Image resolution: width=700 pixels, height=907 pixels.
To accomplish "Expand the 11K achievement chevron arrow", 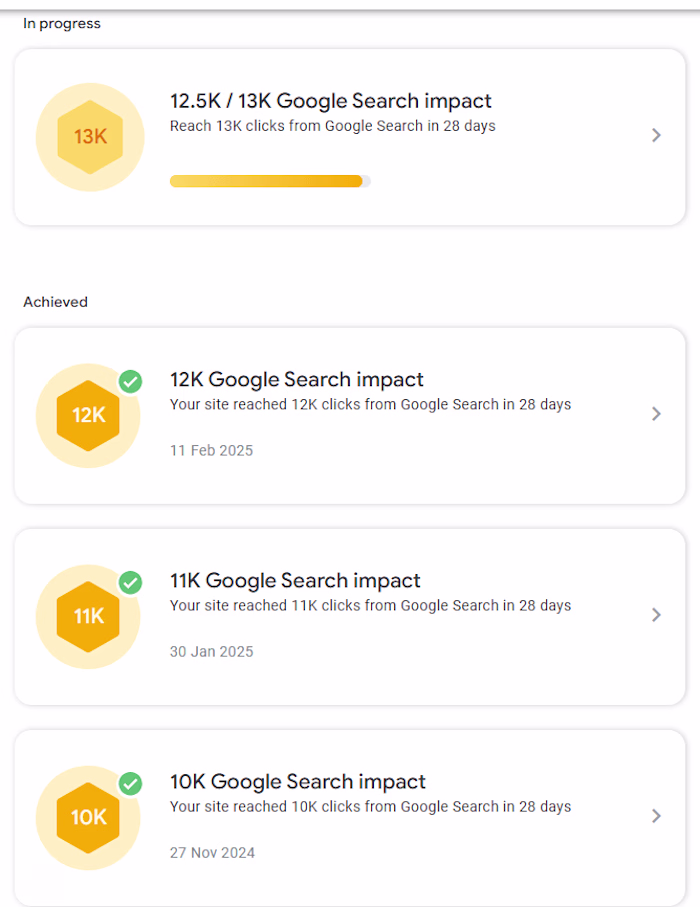I will click(x=656, y=615).
